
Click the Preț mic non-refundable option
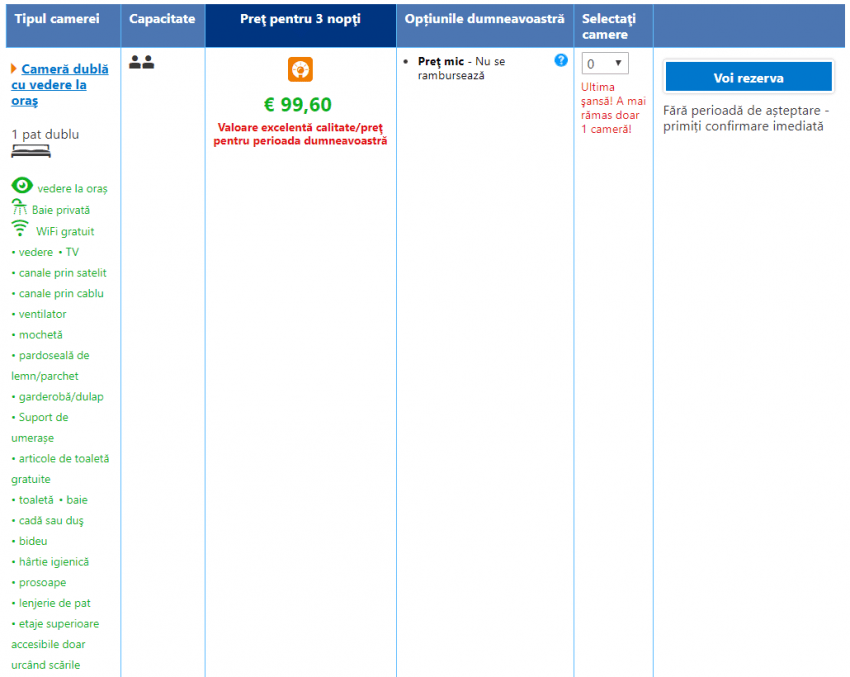[461, 68]
